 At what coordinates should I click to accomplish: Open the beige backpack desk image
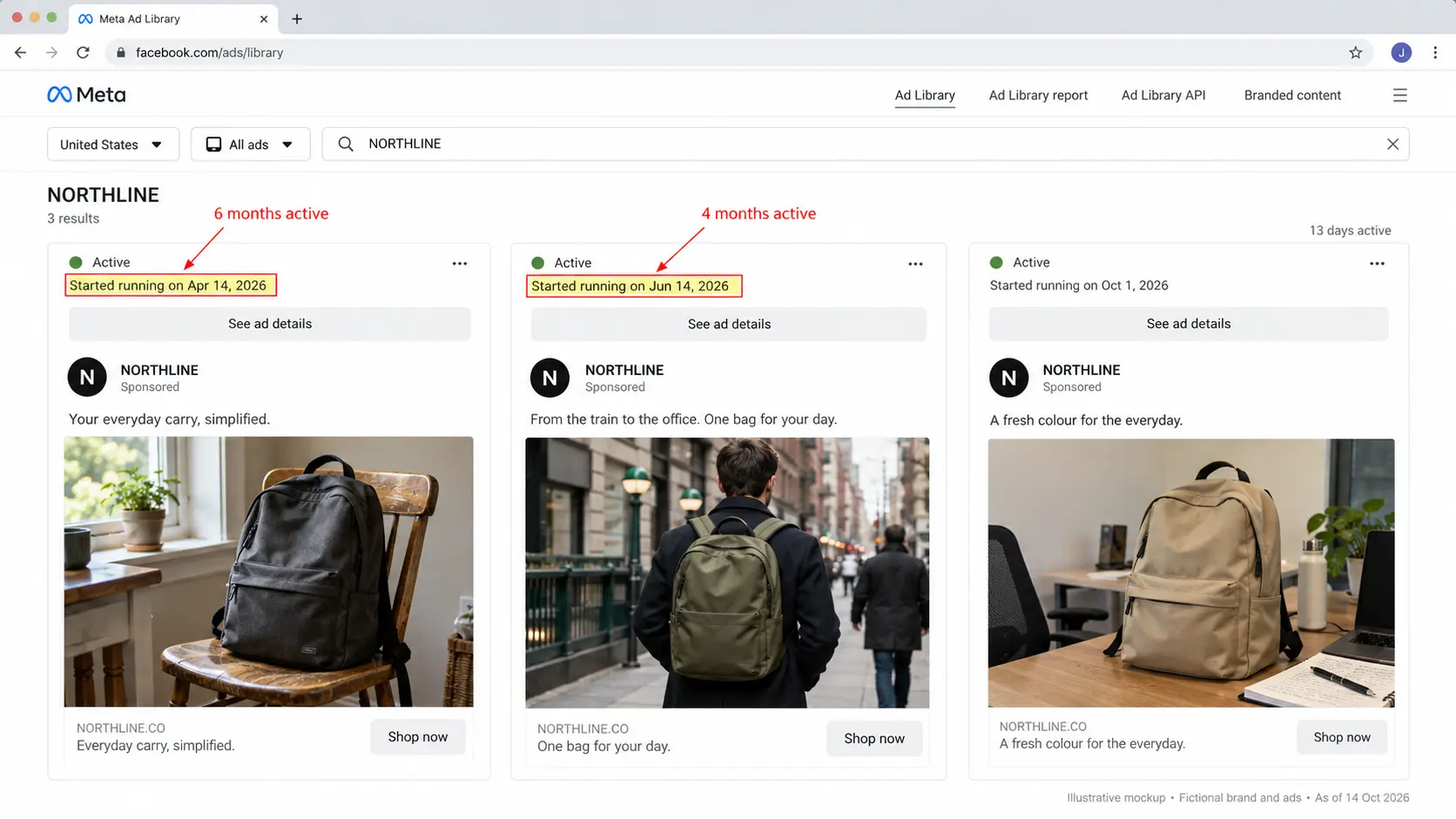1191,574
